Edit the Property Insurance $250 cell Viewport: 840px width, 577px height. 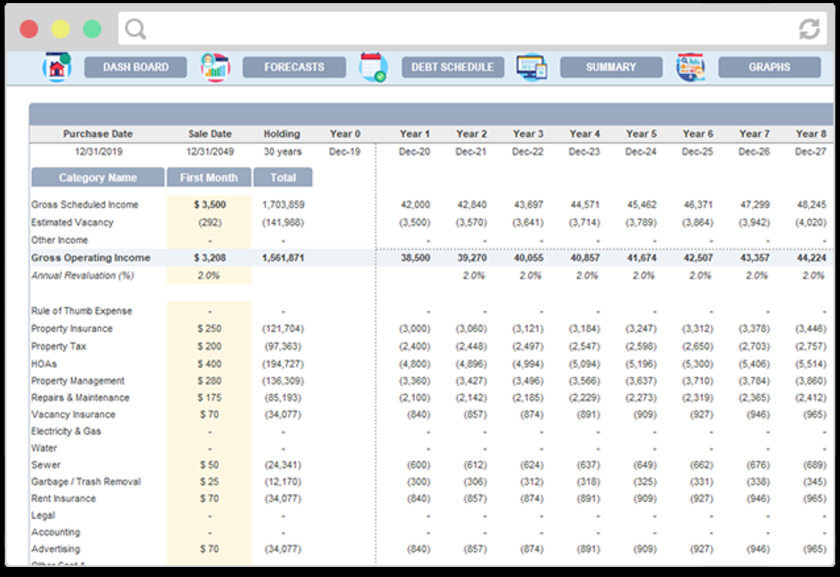point(209,329)
